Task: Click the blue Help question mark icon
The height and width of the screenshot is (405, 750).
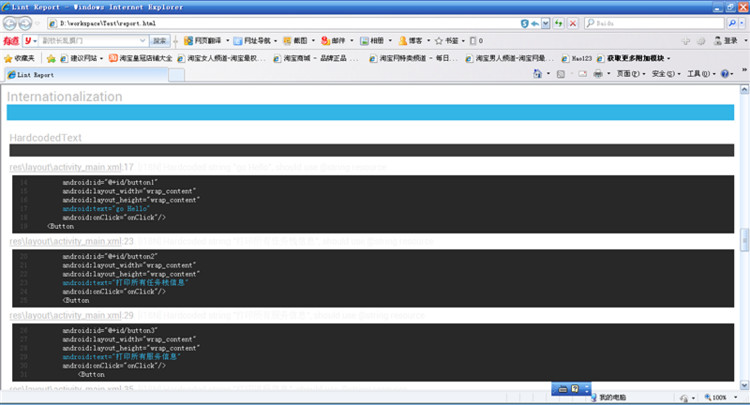Action: pos(725,74)
